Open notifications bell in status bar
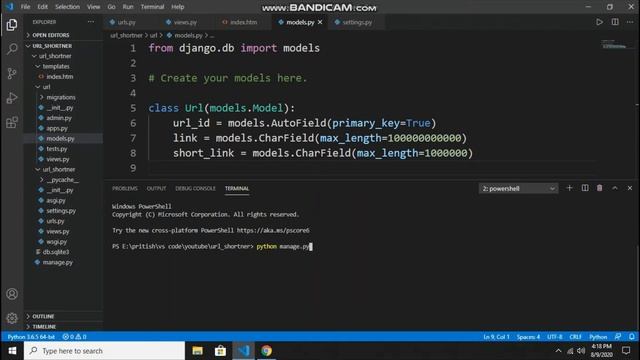Viewport: 640px width, 360px height. coord(631,337)
